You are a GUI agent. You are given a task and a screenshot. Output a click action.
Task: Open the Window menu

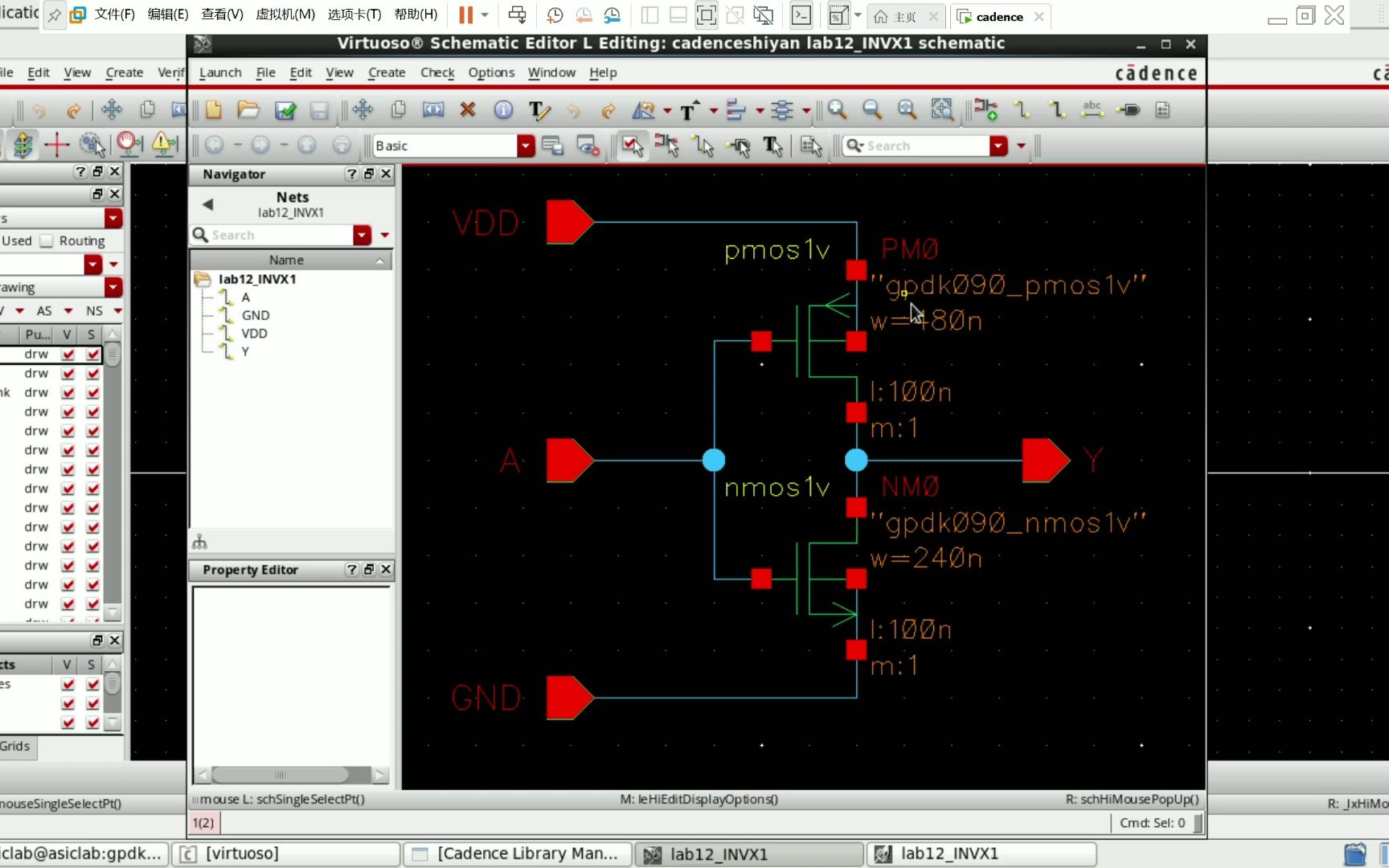[x=551, y=72]
